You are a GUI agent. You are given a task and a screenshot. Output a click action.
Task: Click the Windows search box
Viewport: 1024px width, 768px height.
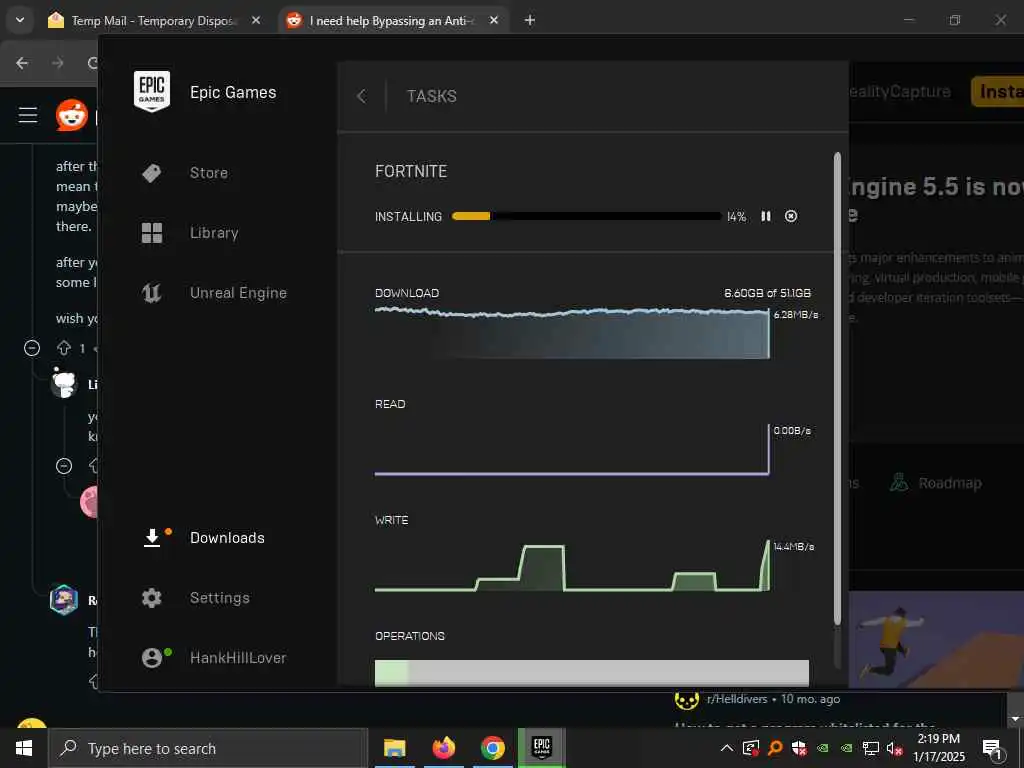click(x=208, y=748)
